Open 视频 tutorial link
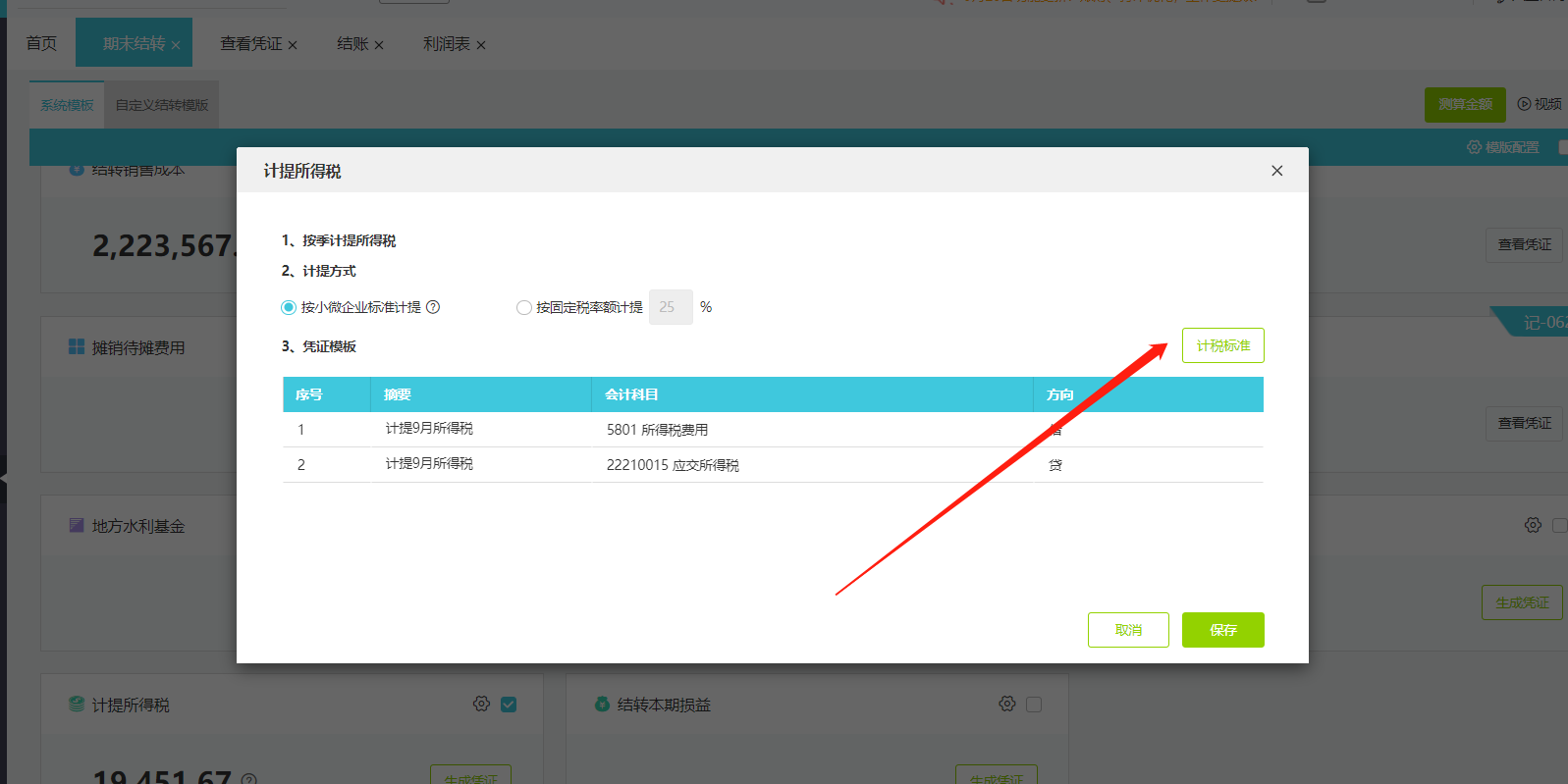1568x784 pixels. tap(1540, 104)
